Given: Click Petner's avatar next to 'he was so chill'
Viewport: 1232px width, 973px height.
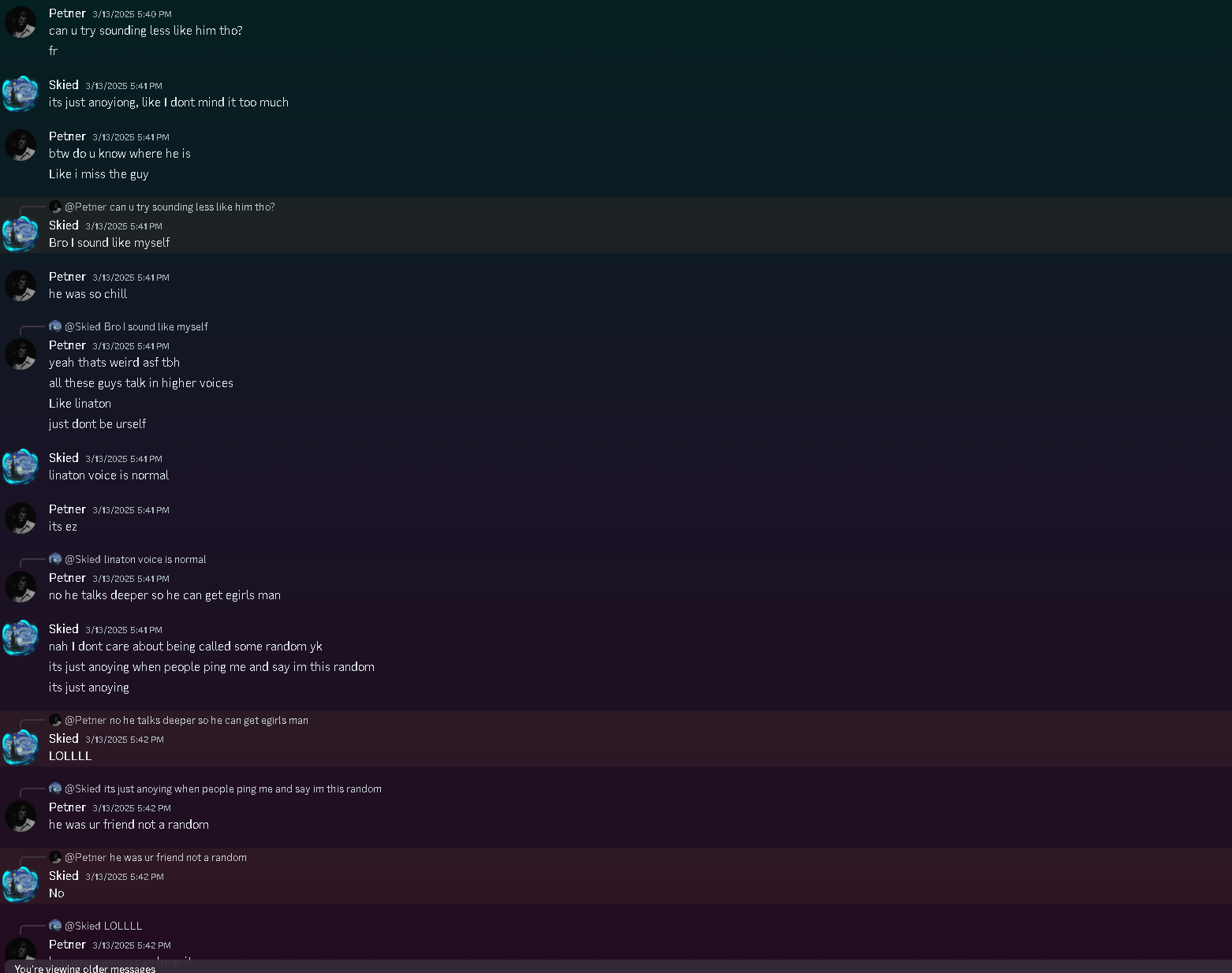Looking at the screenshot, I should coord(21,285).
